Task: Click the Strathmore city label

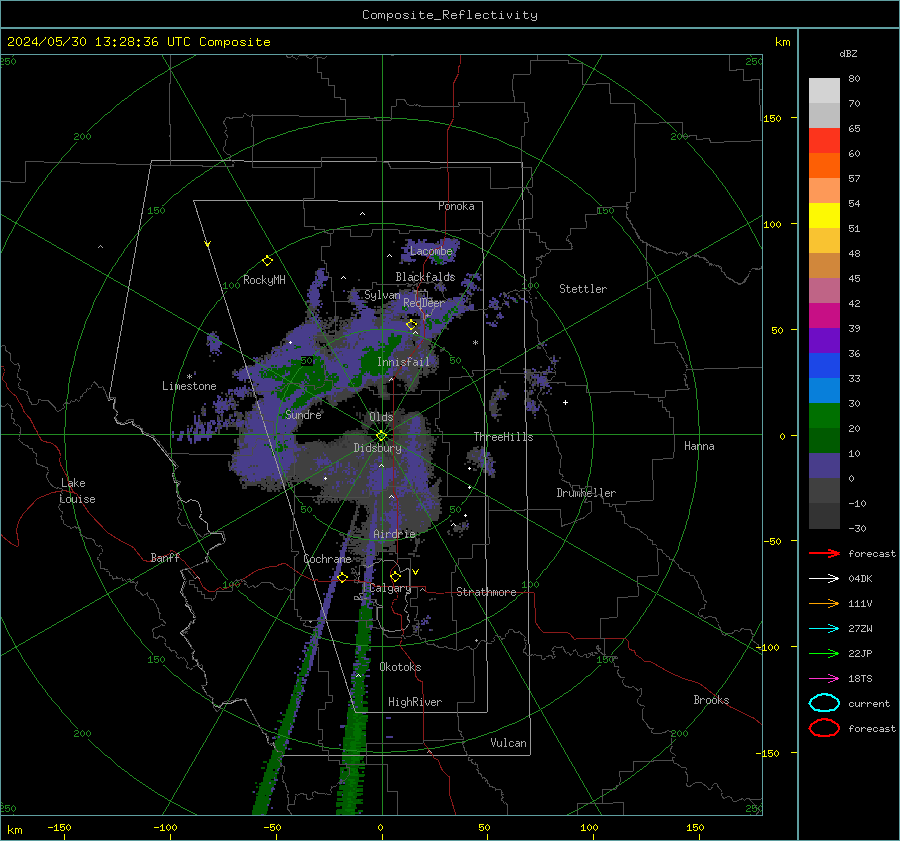Action: (x=486, y=592)
